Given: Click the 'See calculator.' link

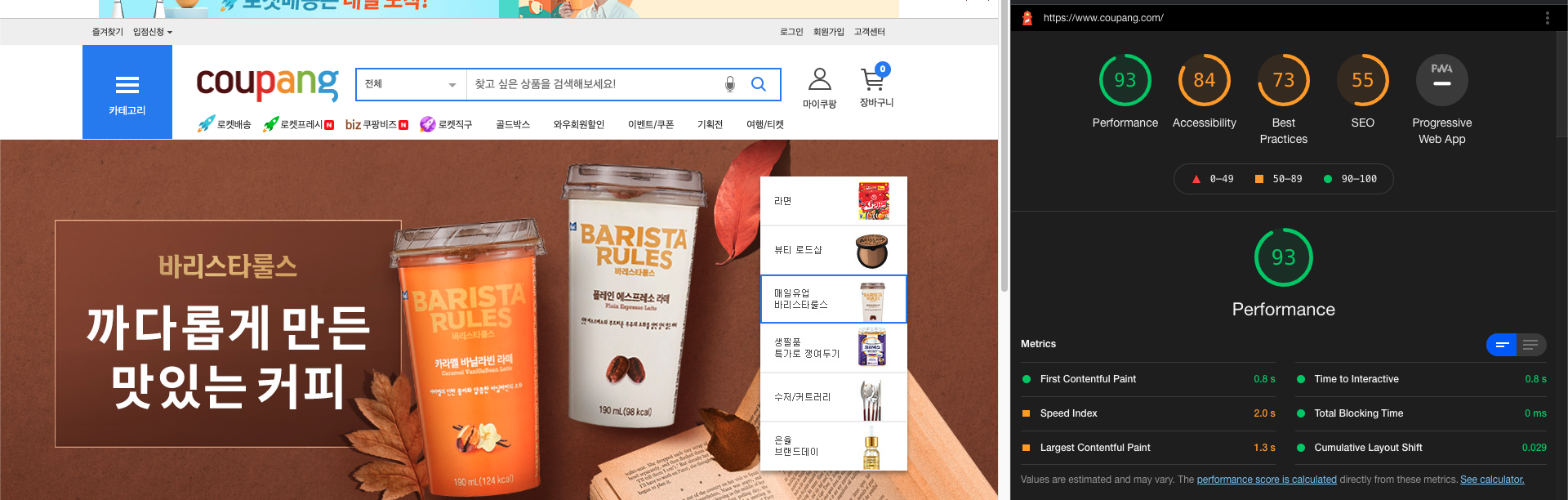Looking at the screenshot, I should (x=1492, y=480).
